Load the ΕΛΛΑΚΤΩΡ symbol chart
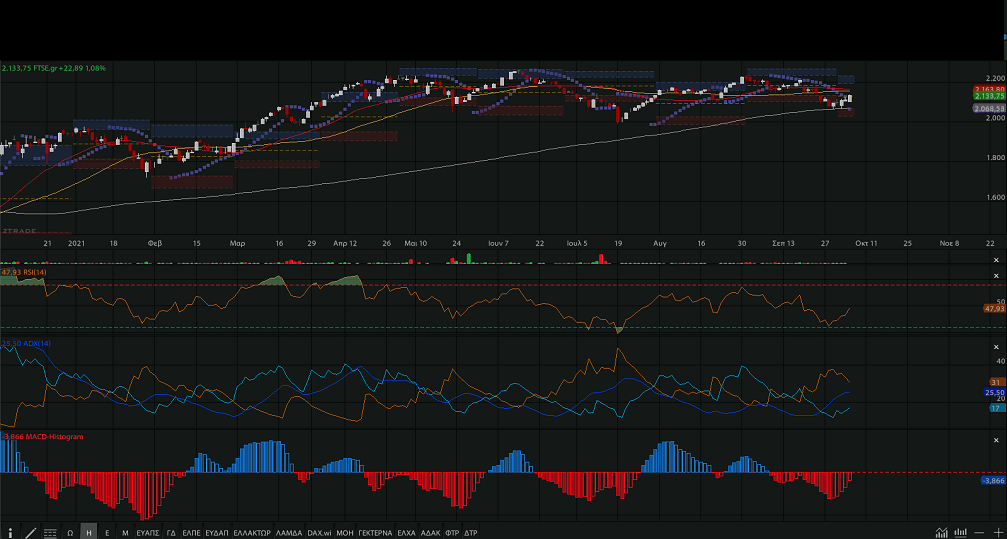Image resolution: width=1007 pixels, height=539 pixels. (251, 532)
